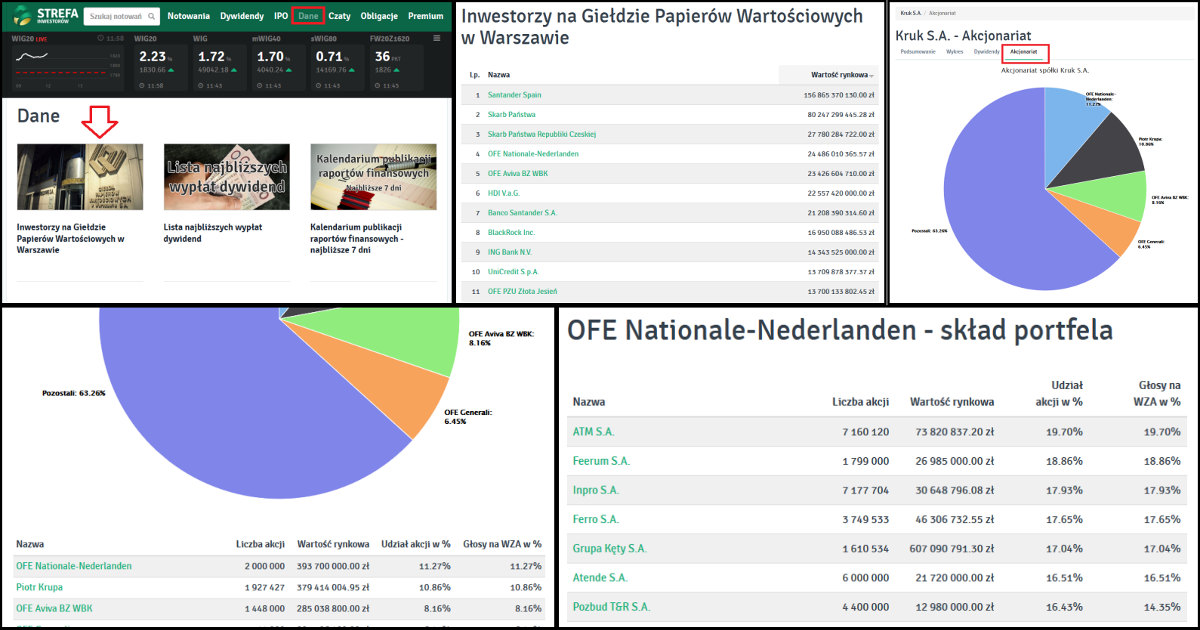The width and height of the screenshot is (1200, 630).
Task: Sort by Wartość rynkowa column arrow
Action: tap(872, 76)
